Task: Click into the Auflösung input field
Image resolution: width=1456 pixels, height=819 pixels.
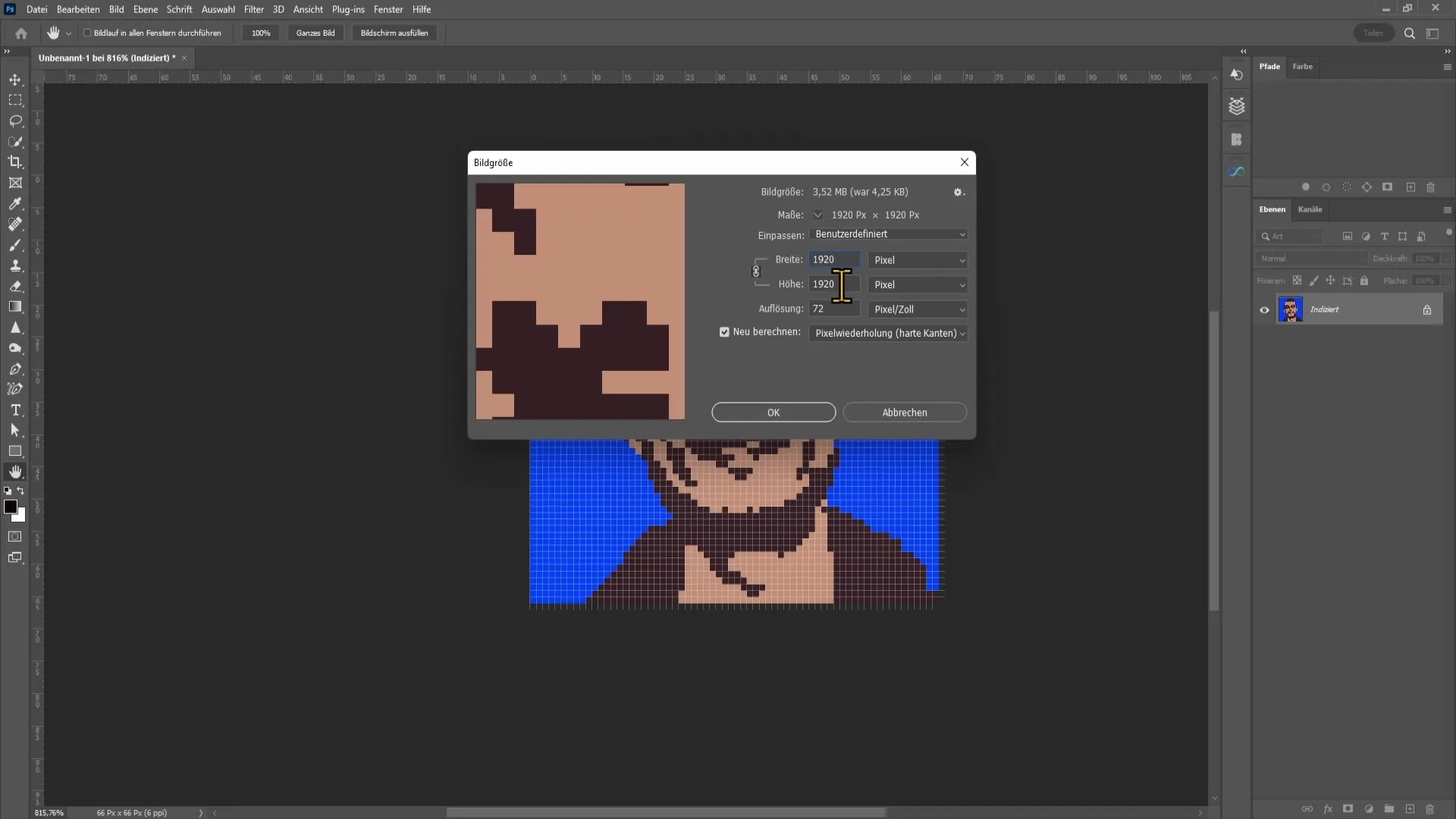Action: 834,309
